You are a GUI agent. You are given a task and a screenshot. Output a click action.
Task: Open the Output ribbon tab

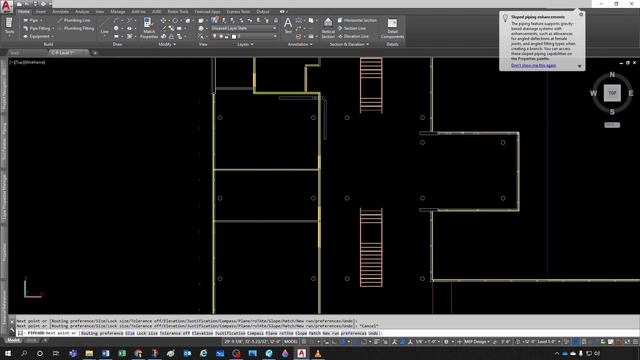(x=263, y=11)
